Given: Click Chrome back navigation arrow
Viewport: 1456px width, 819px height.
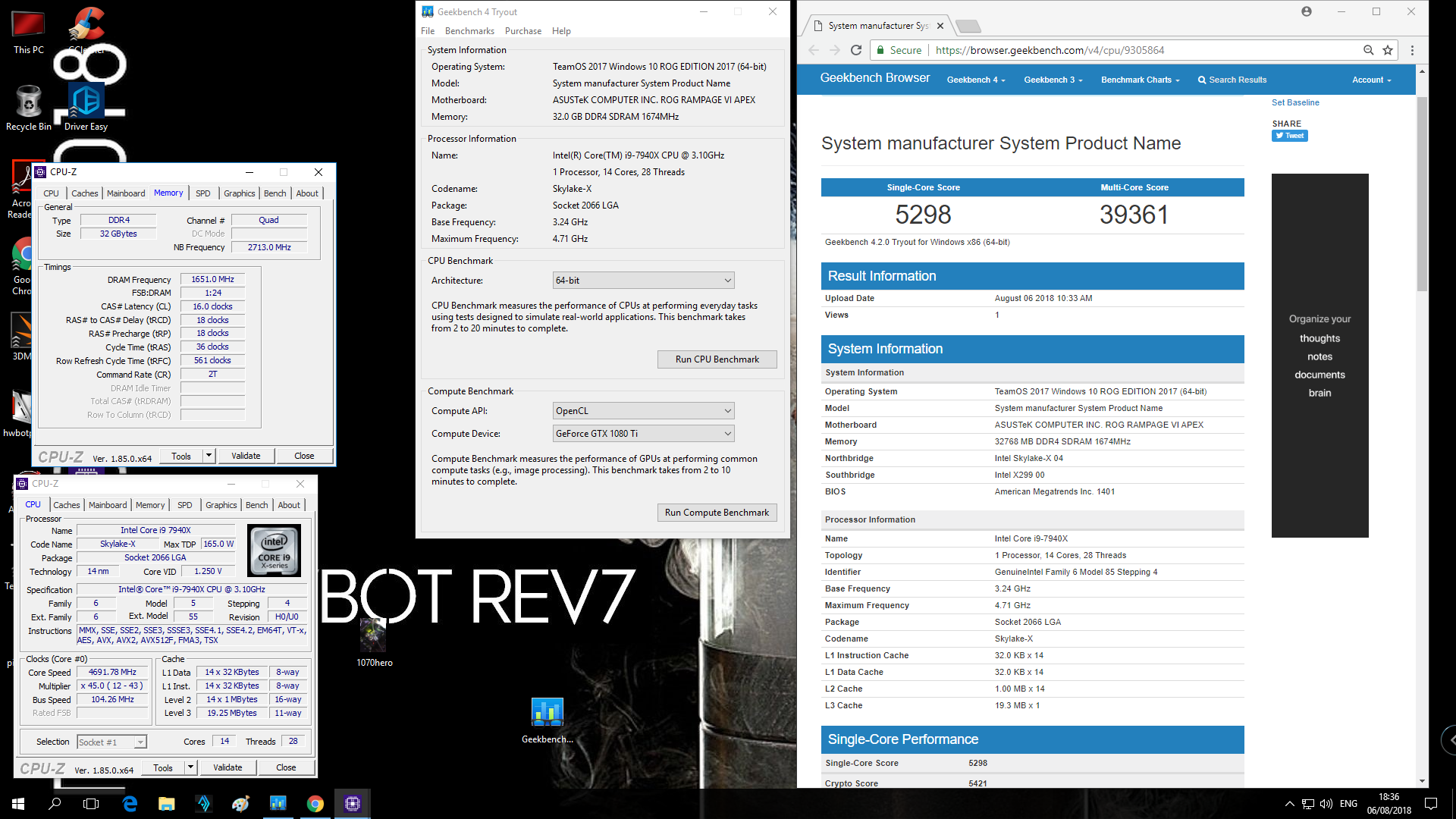Looking at the screenshot, I should 814,50.
